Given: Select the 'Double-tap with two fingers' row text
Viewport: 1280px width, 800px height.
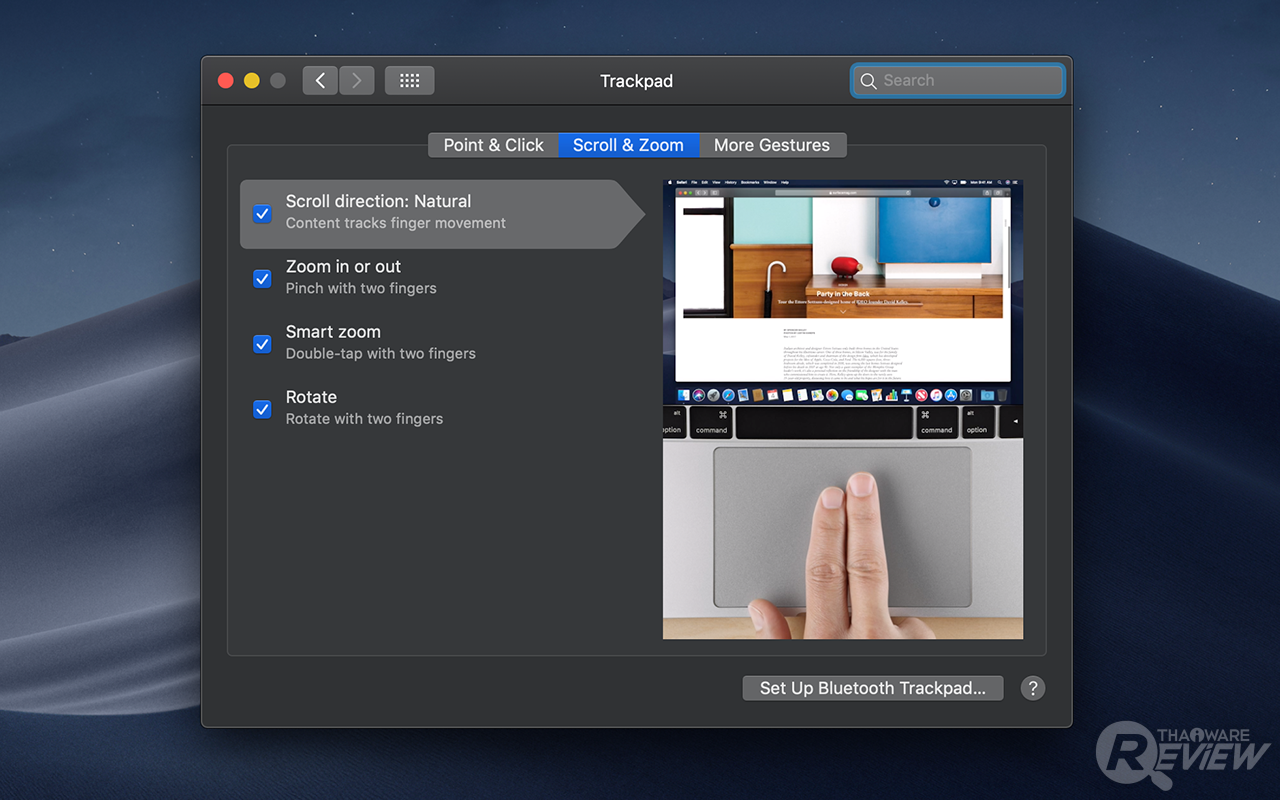Looking at the screenshot, I should click(380, 354).
